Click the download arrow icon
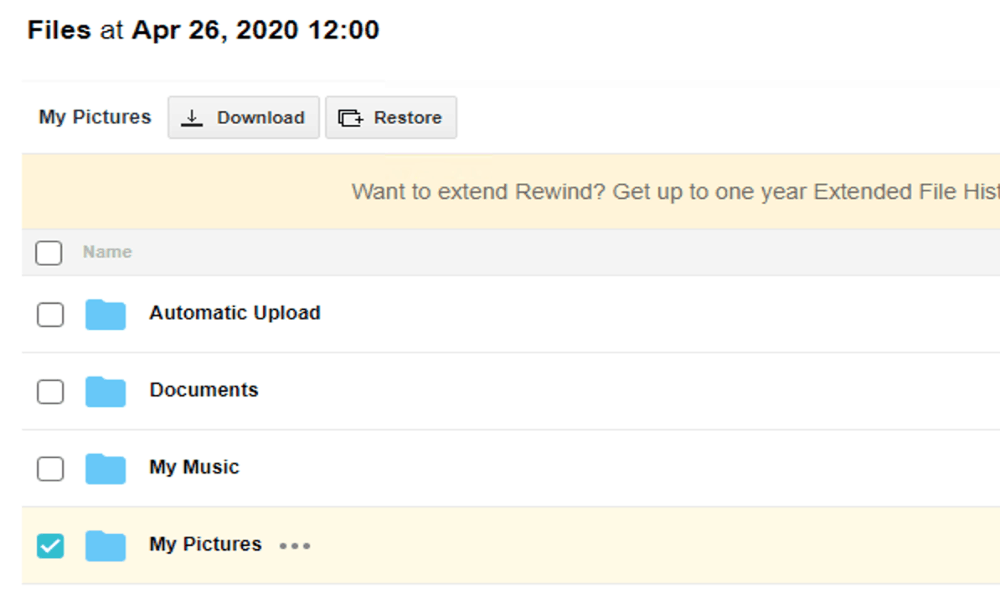The height and width of the screenshot is (600, 1000). [x=191, y=117]
